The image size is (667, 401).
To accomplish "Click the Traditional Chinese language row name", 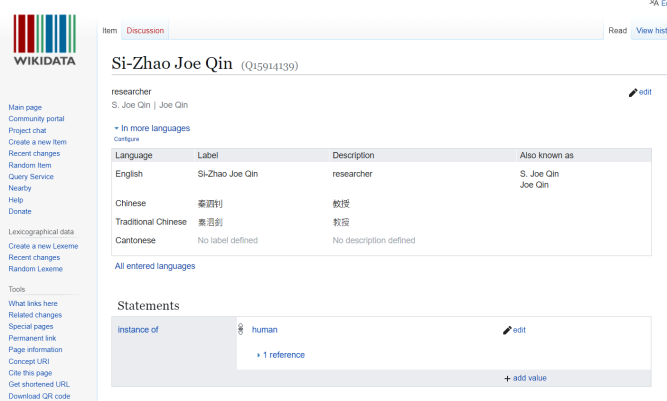I will pos(151,222).
